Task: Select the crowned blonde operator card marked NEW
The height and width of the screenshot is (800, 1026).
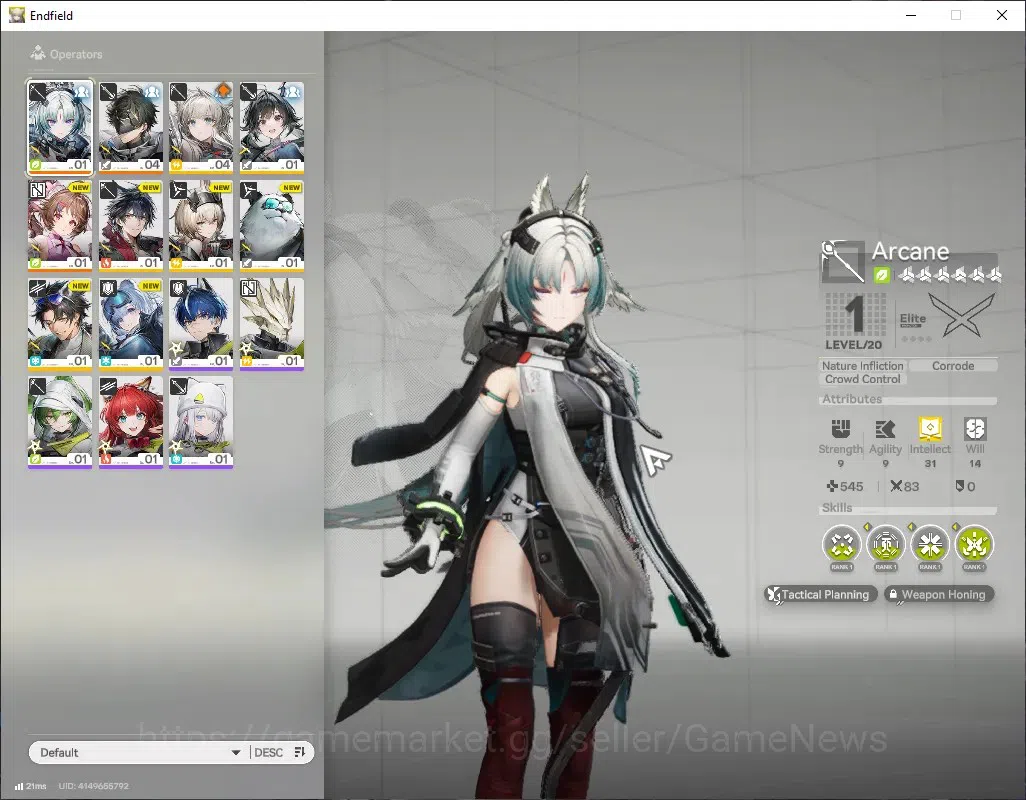Action: point(201,226)
